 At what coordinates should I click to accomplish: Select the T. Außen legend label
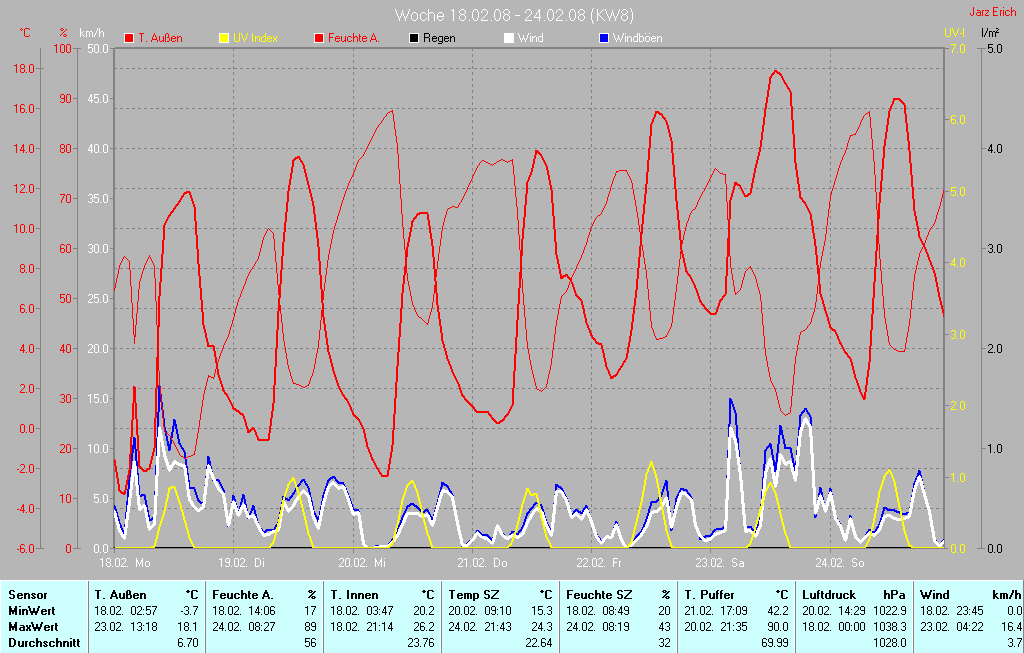click(160, 39)
